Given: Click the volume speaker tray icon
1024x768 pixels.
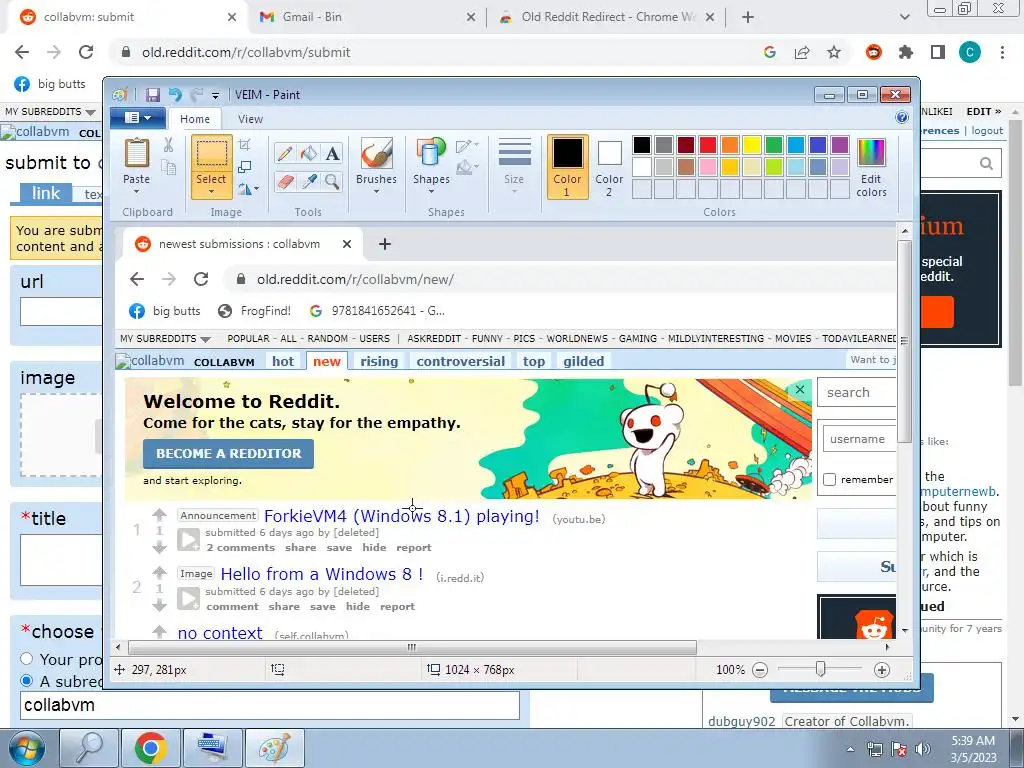Looking at the screenshot, I should click(923, 749).
